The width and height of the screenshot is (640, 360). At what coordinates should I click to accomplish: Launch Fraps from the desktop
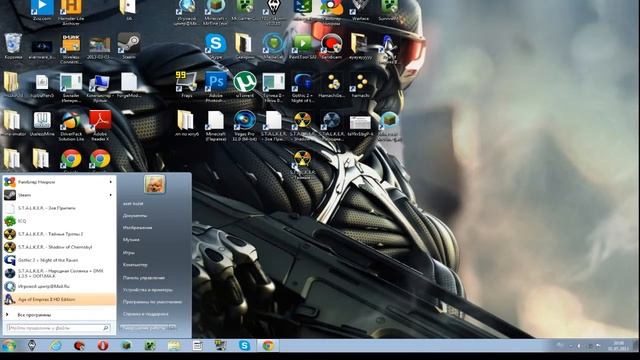(x=187, y=84)
